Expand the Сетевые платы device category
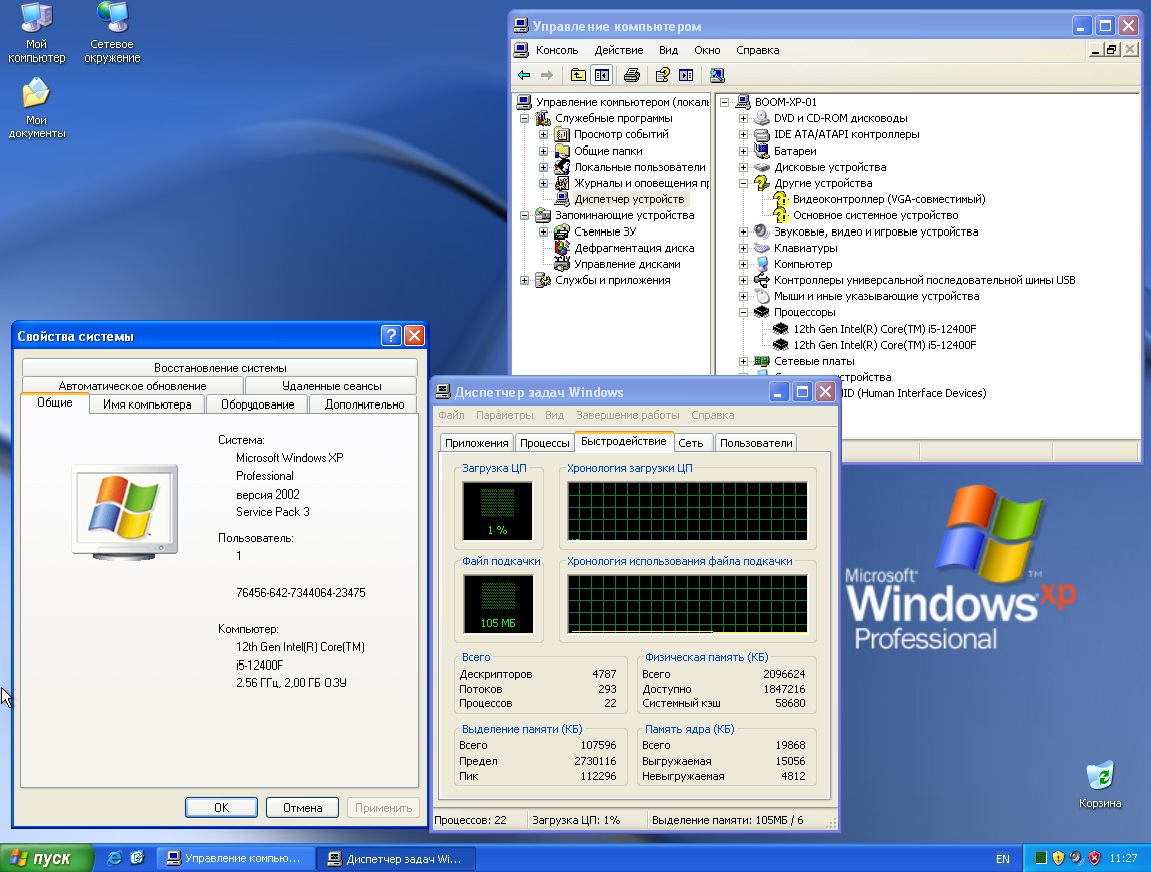The width and height of the screenshot is (1151, 872). (x=743, y=361)
